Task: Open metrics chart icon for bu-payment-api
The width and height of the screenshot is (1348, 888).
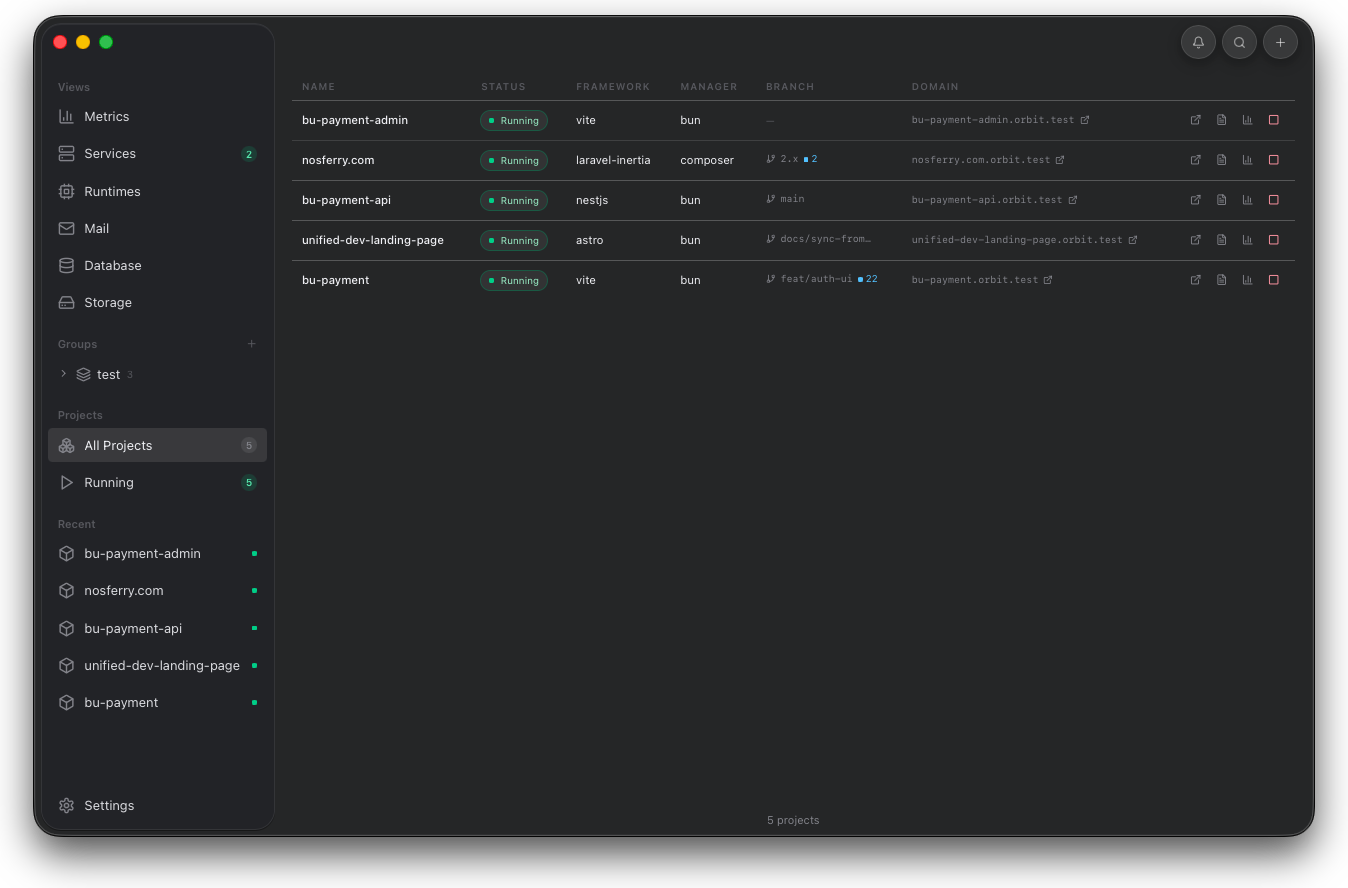Action: pos(1247,200)
